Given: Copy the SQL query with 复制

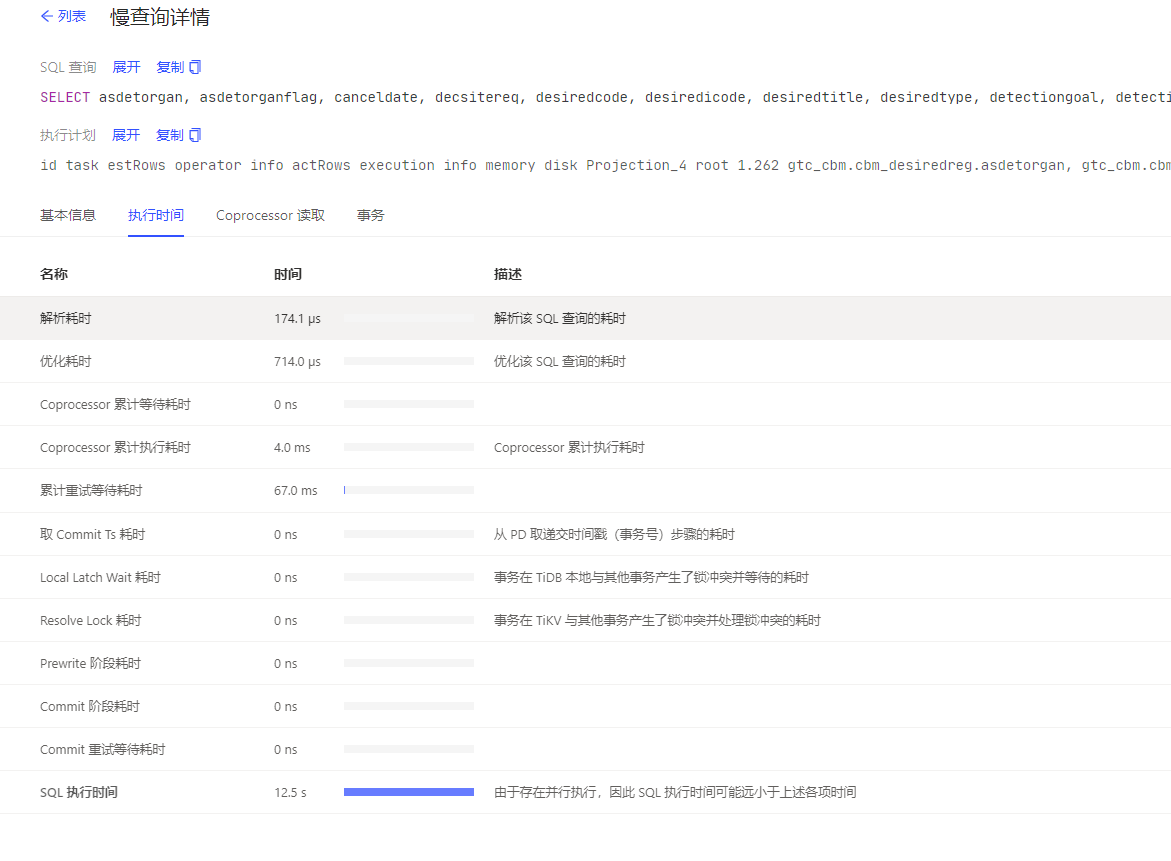Looking at the screenshot, I should [x=170, y=67].
